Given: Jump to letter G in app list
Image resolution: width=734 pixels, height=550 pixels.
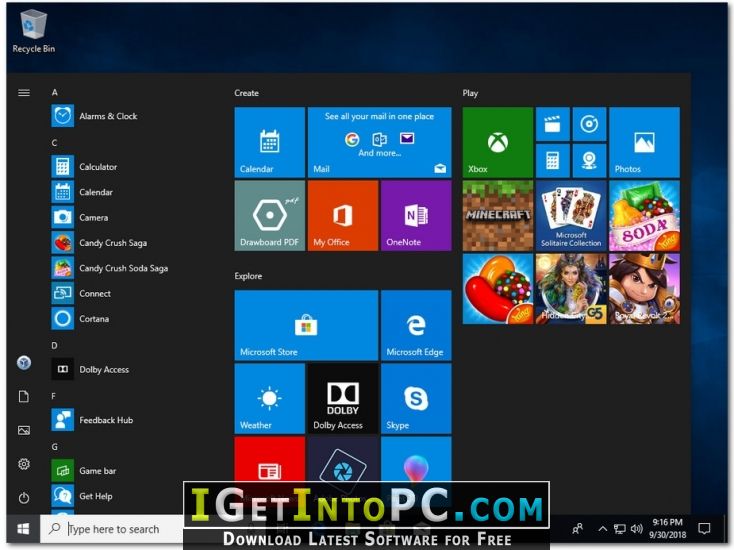Looking at the screenshot, I should 54,447.
